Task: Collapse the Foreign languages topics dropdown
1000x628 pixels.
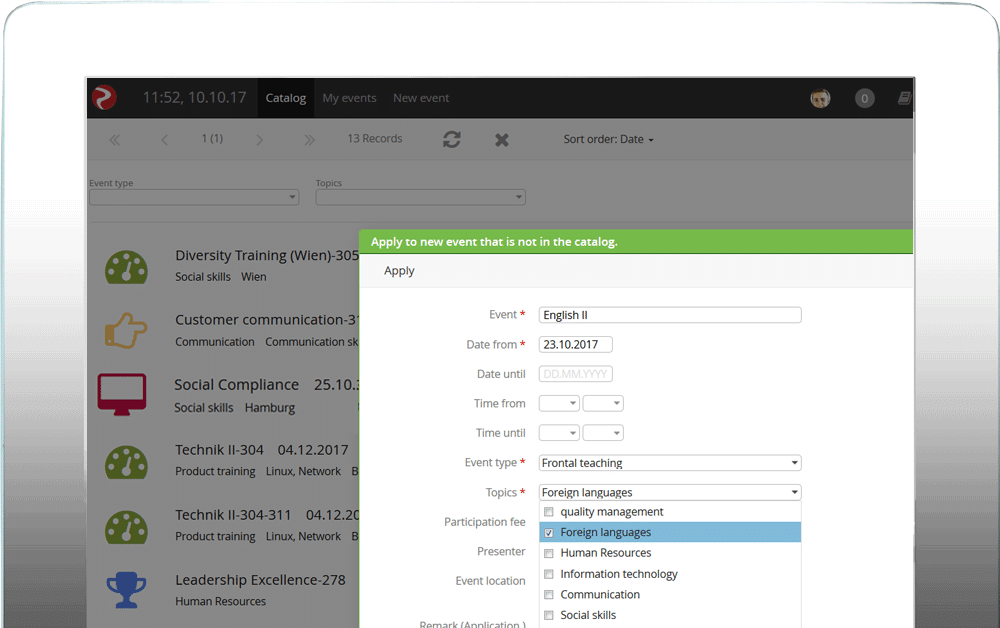Action: pyautogui.click(x=670, y=492)
